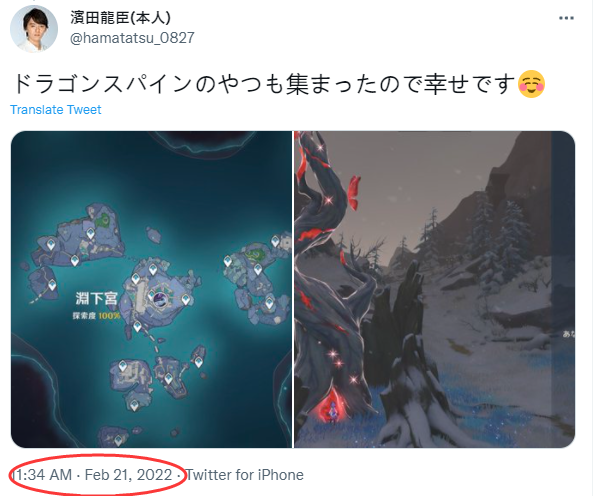The height and width of the screenshot is (496, 595).
Task: Click the glowing red character at tree base
Action: 331,408
